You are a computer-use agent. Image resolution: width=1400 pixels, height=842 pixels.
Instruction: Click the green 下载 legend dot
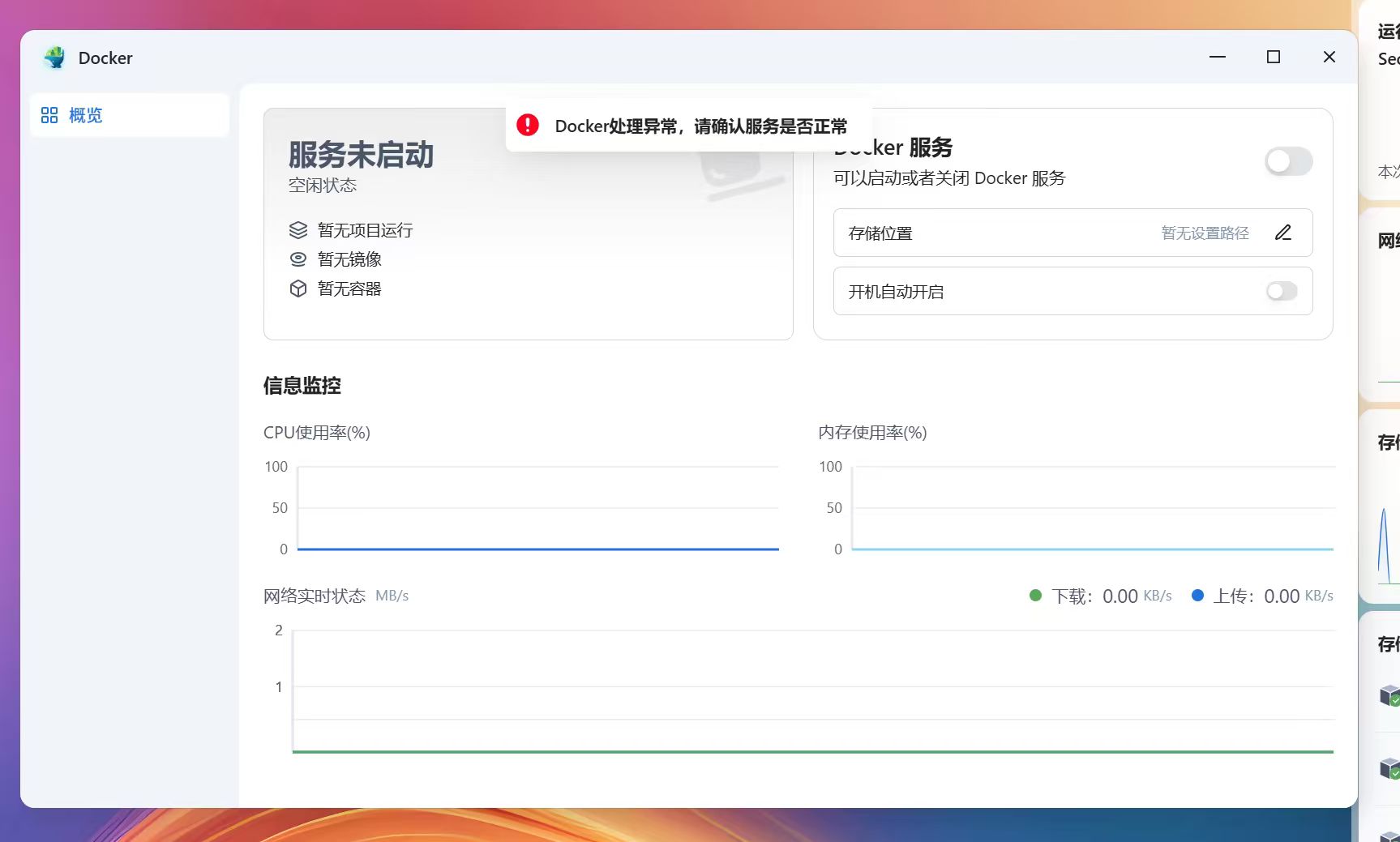coord(1035,596)
